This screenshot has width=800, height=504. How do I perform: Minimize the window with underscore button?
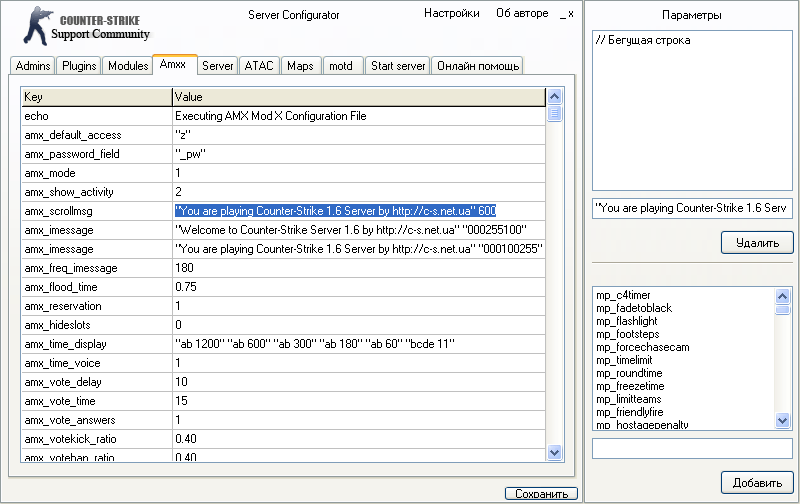coord(562,14)
